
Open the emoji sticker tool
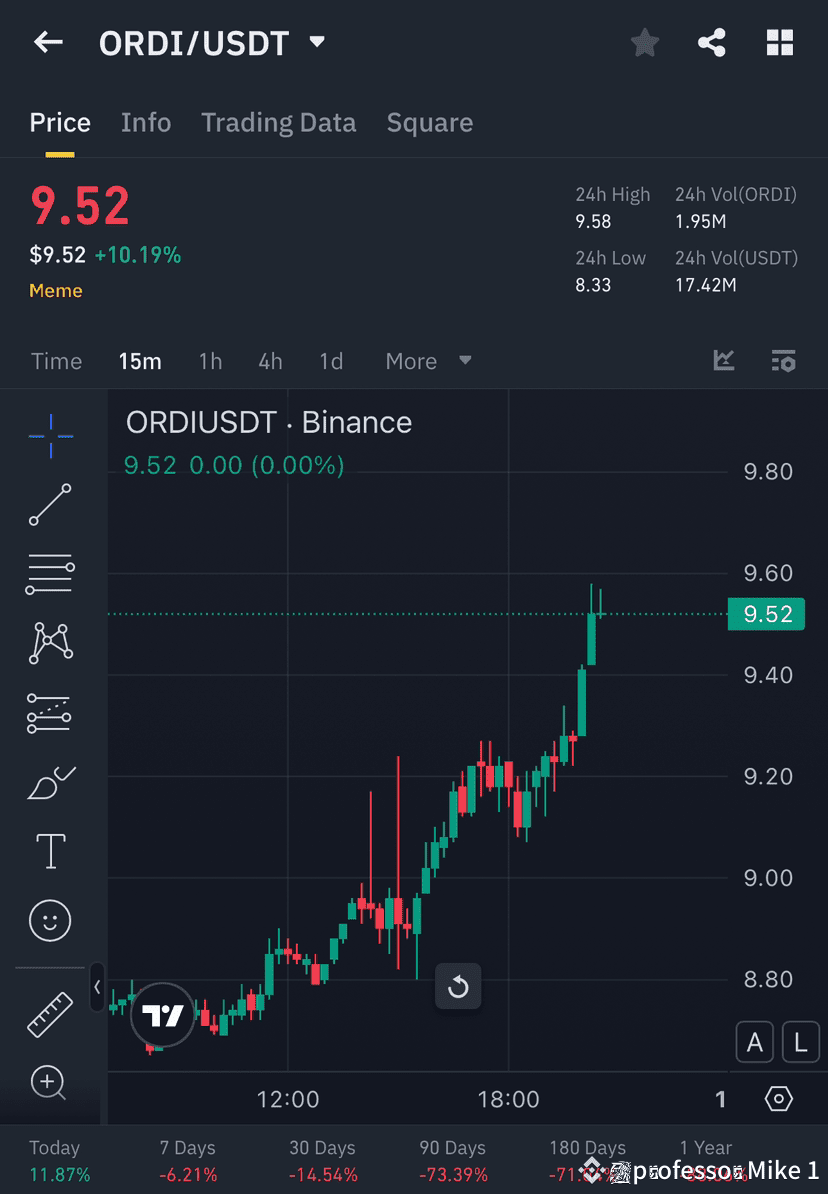coord(50,920)
